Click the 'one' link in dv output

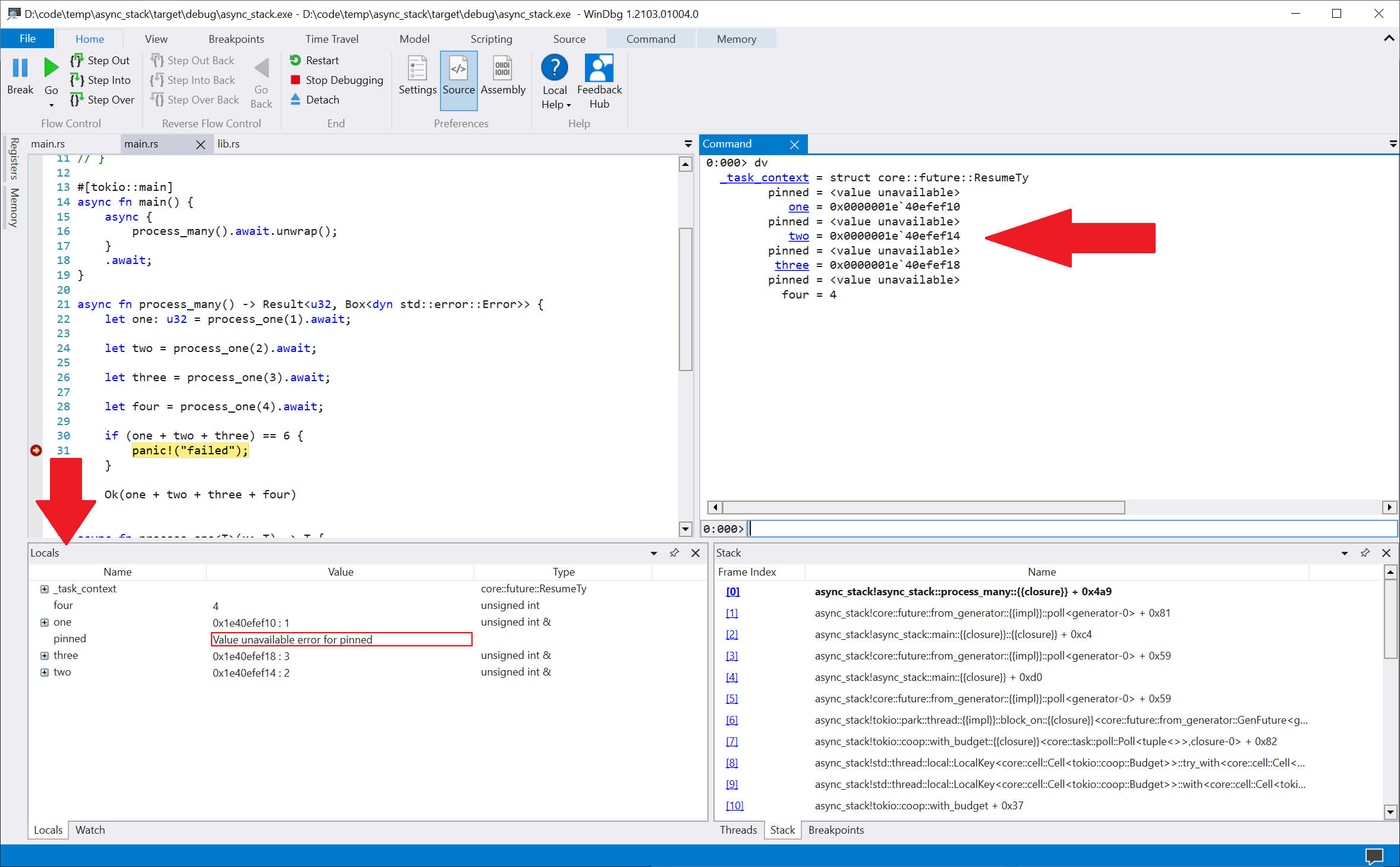[798, 206]
